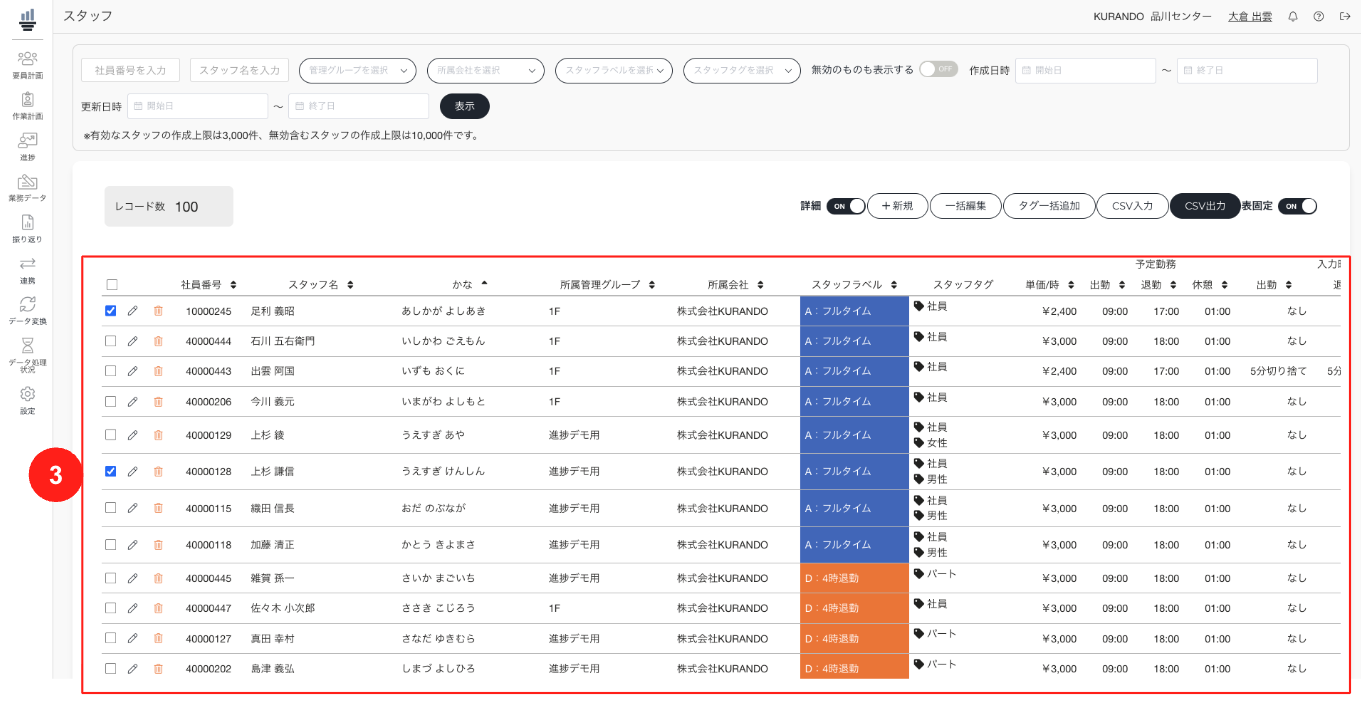1361x703 pixels.
Task: Open the 要員計画 sidebar icon
Action: 27,64
